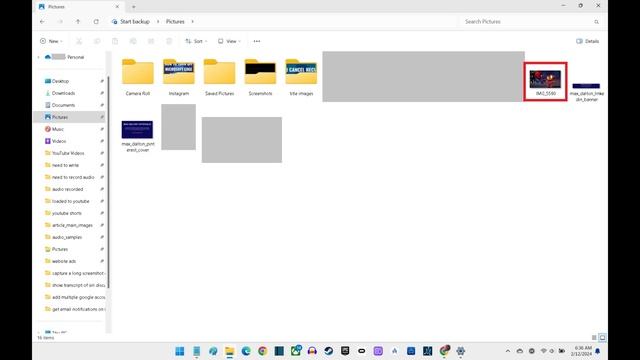Show hidden system tray icons

(x=508, y=351)
